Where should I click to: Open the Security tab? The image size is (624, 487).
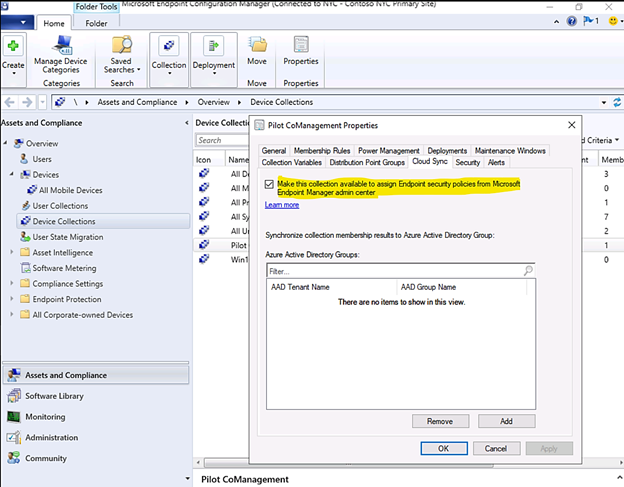click(468, 162)
